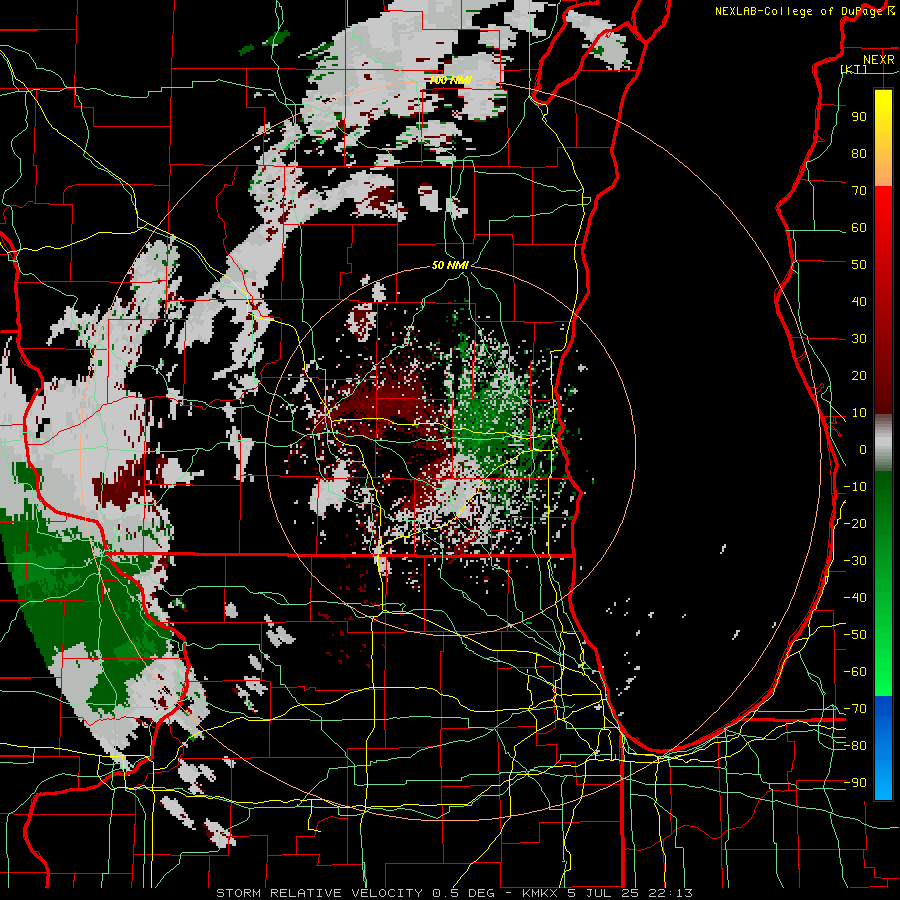
Task: Click the 90 value on velocity legend
Action: (859, 117)
